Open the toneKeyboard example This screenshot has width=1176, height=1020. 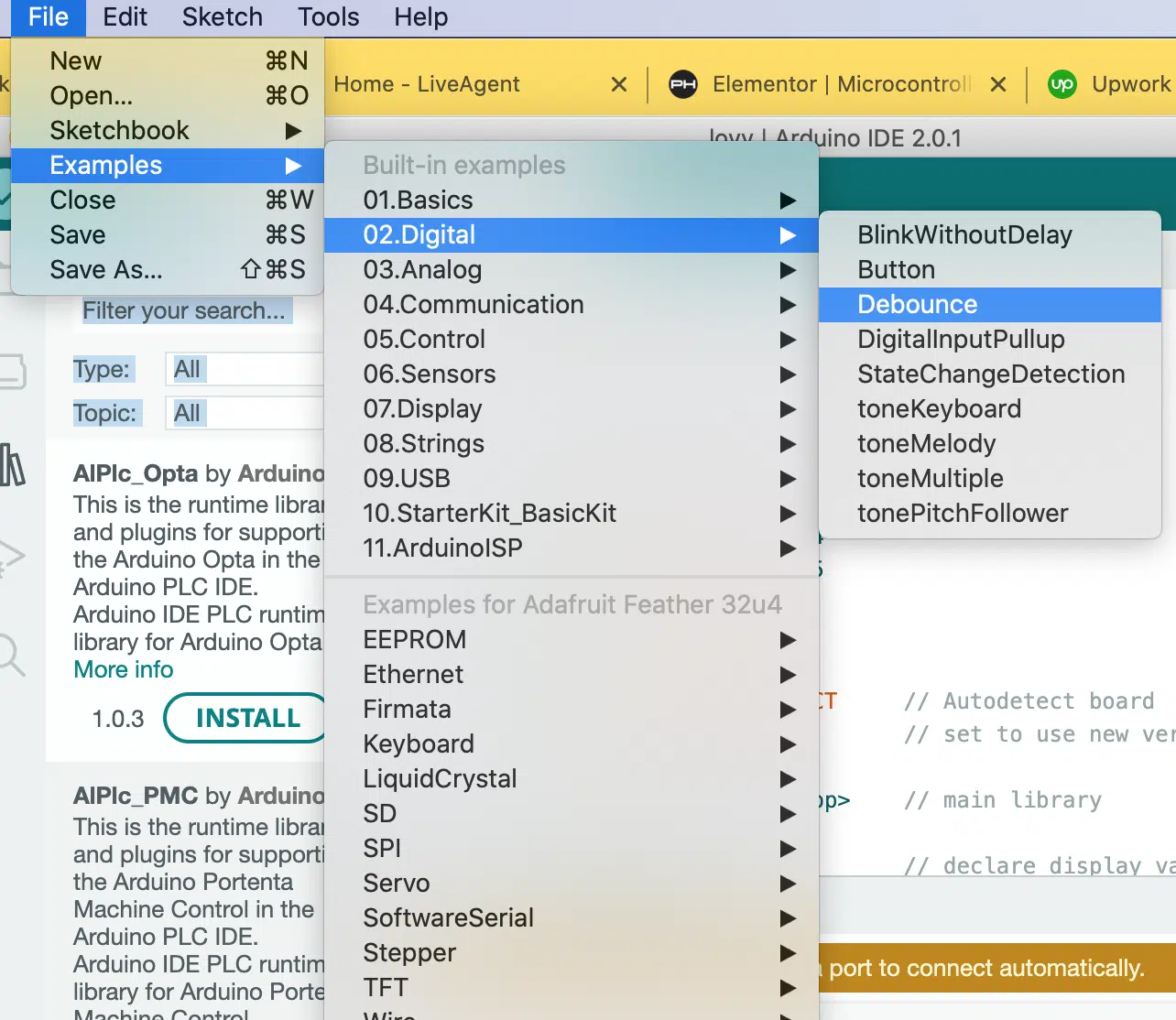990,409
